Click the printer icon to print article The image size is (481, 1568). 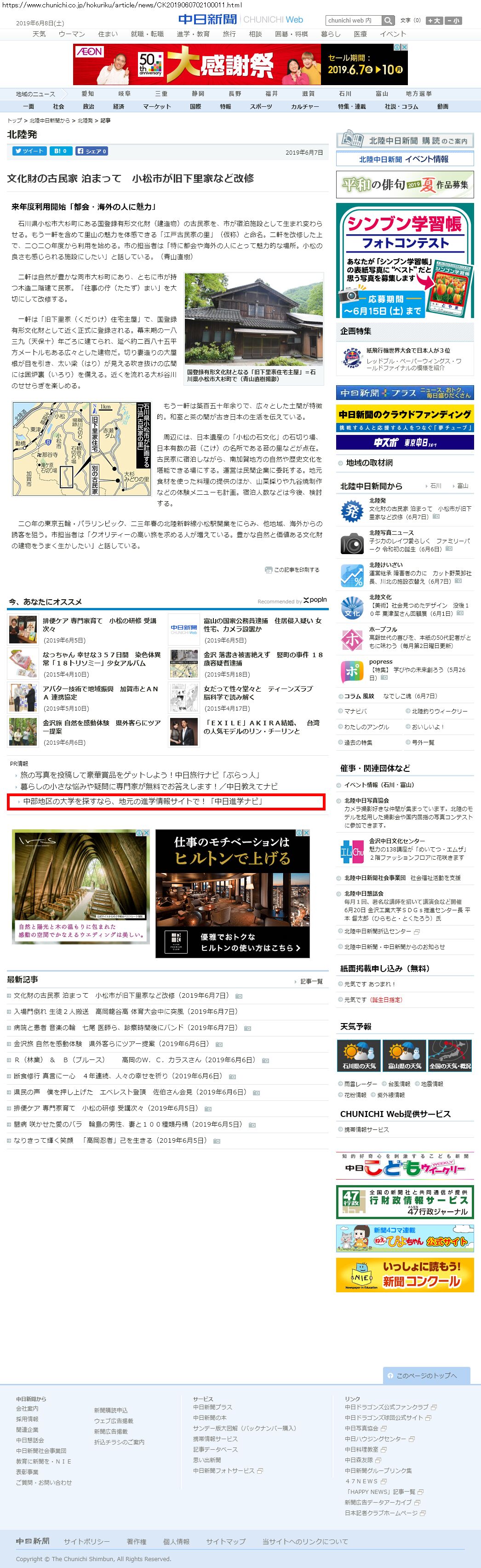click(268, 570)
